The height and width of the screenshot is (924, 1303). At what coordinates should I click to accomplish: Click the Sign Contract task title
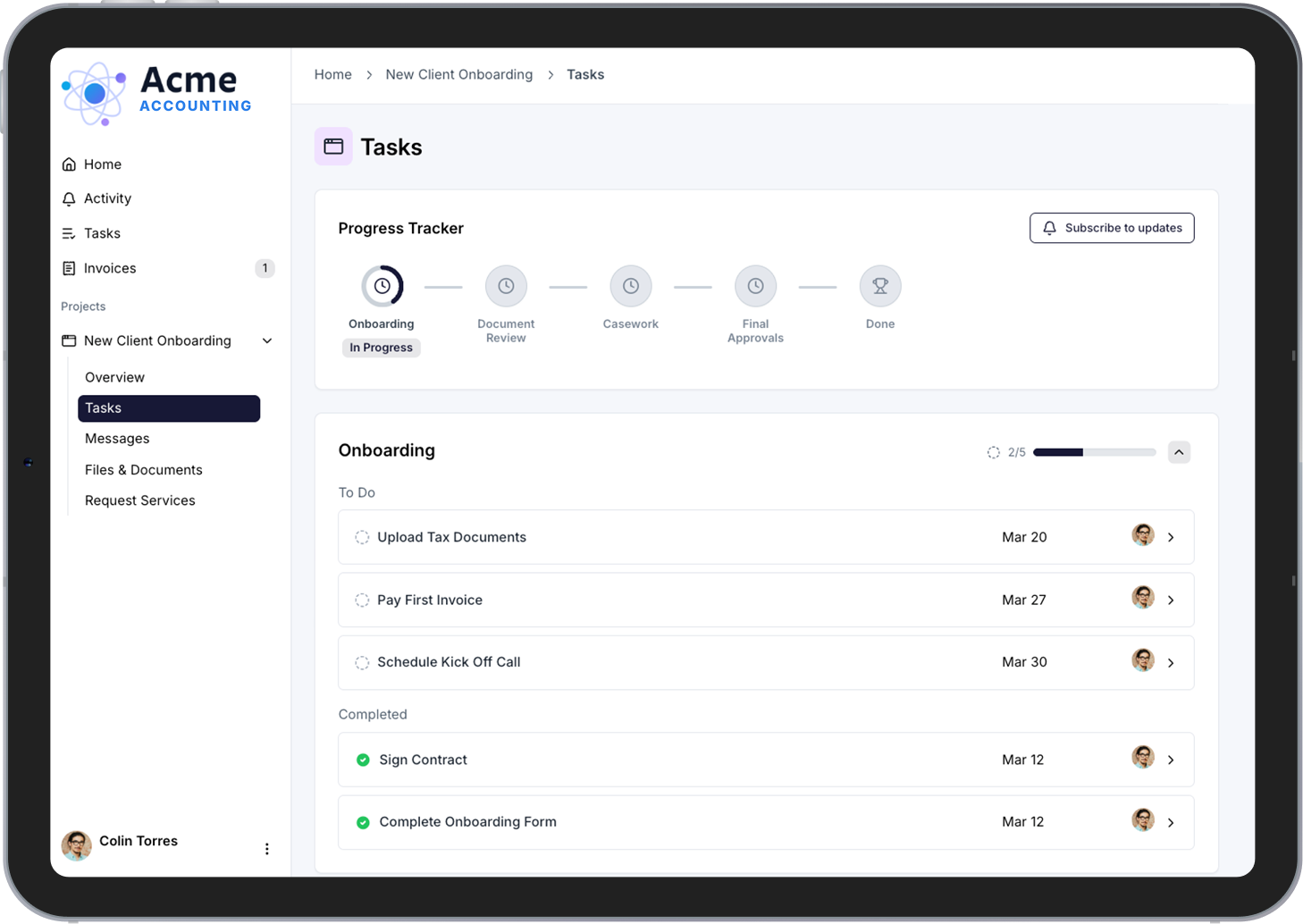point(423,760)
